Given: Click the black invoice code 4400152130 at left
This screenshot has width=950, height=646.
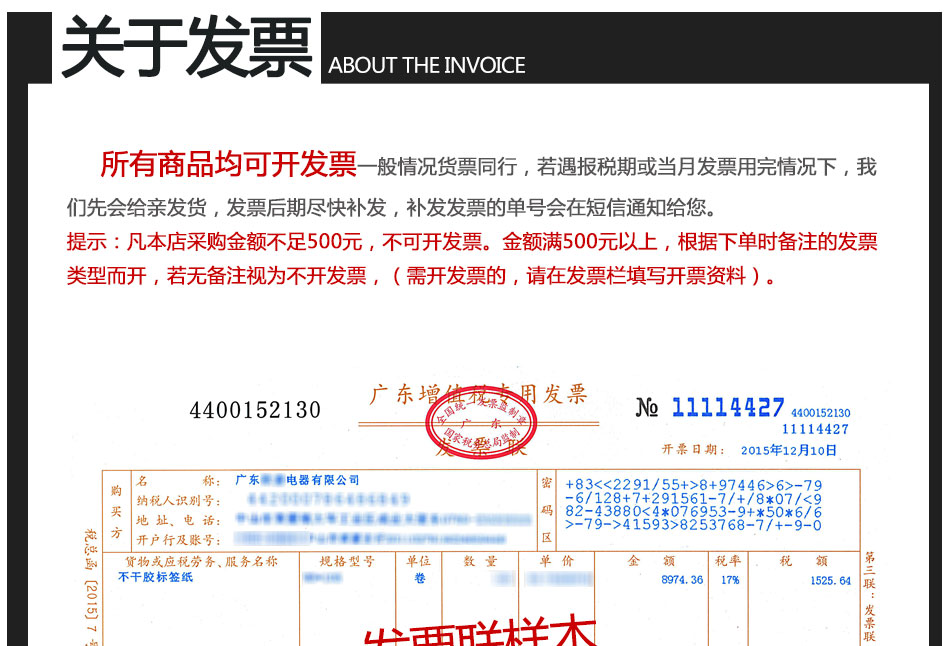Looking at the screenshot, I should (x=255, y=410).
